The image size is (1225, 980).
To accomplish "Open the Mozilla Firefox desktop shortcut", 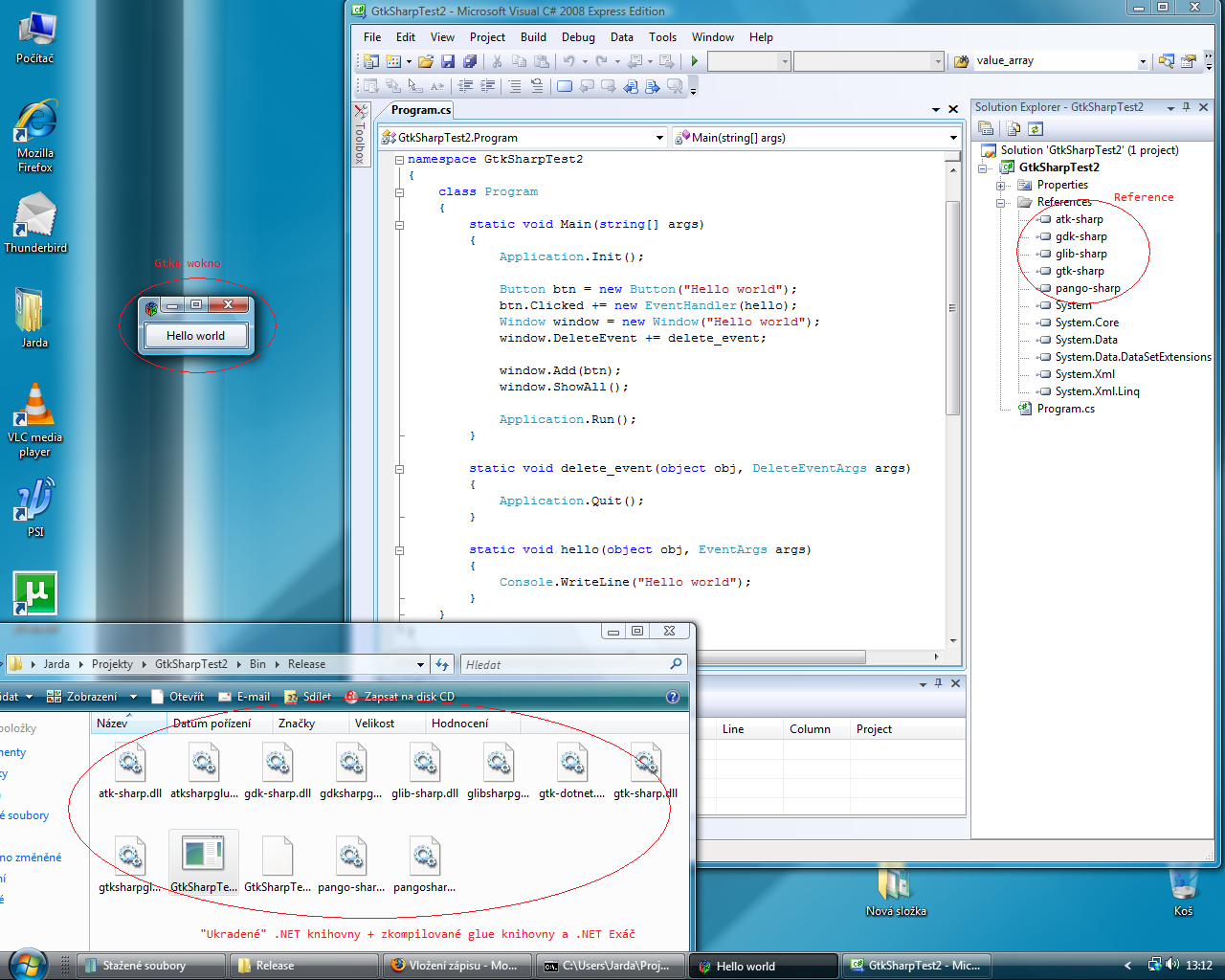I will coord(35,136).
